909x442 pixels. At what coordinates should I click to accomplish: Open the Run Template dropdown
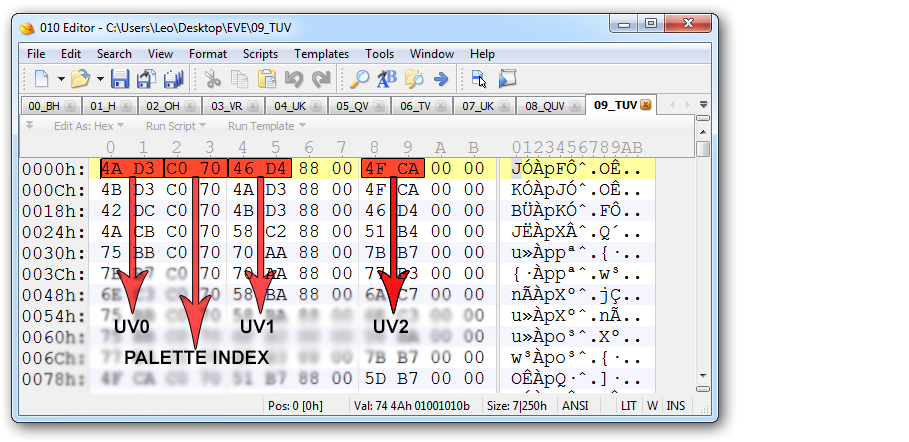(x=267, y=126)
